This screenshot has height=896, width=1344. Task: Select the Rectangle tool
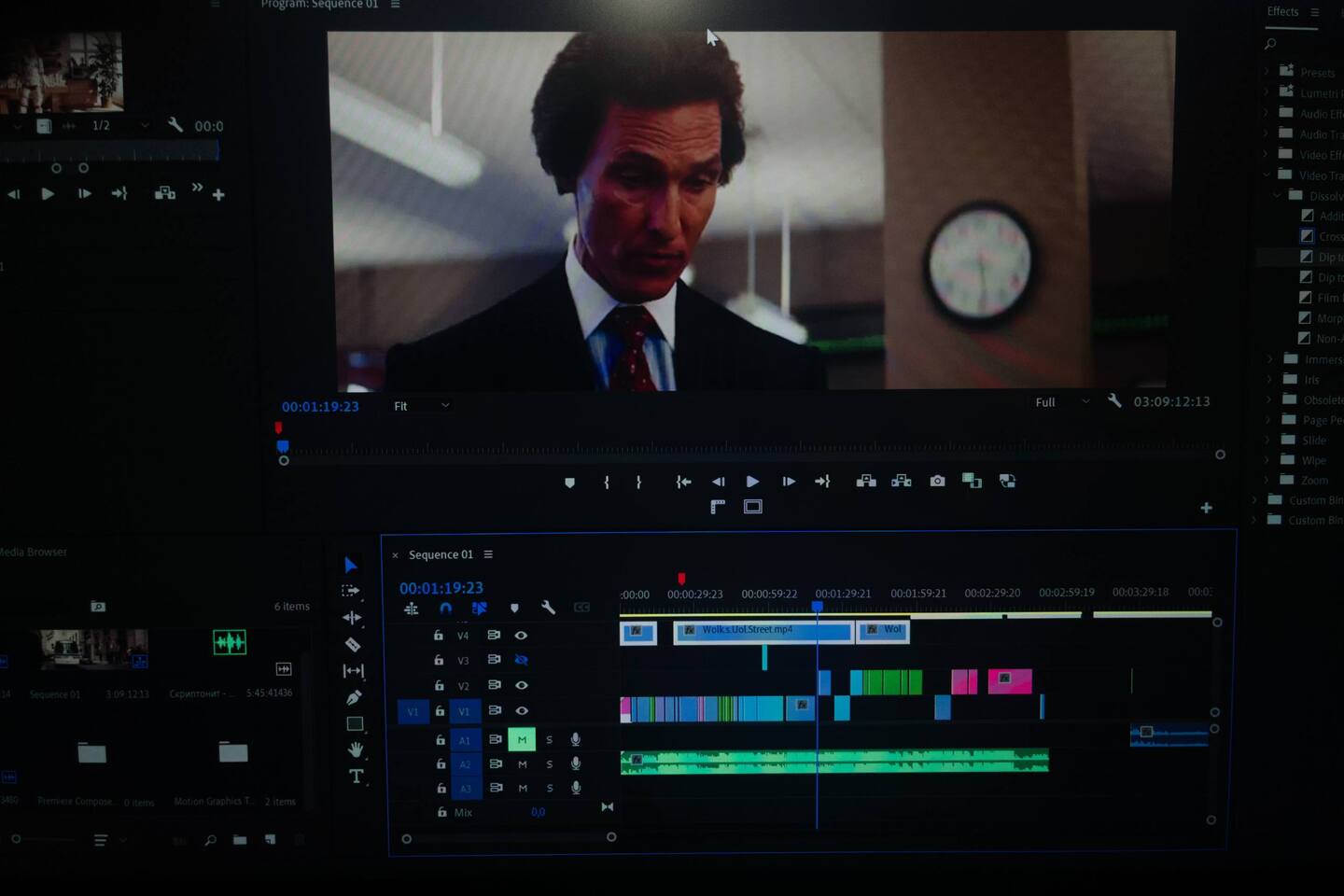coord(355,723)
